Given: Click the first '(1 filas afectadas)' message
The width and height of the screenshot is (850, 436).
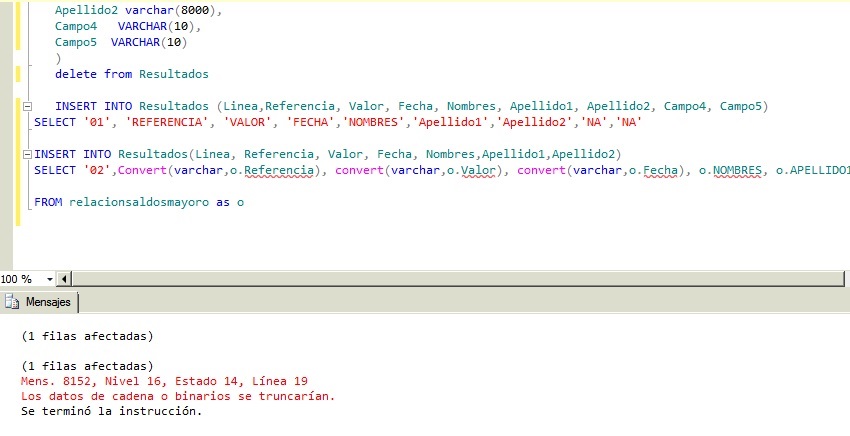Looking at the screenshot, I should point(87,335).
